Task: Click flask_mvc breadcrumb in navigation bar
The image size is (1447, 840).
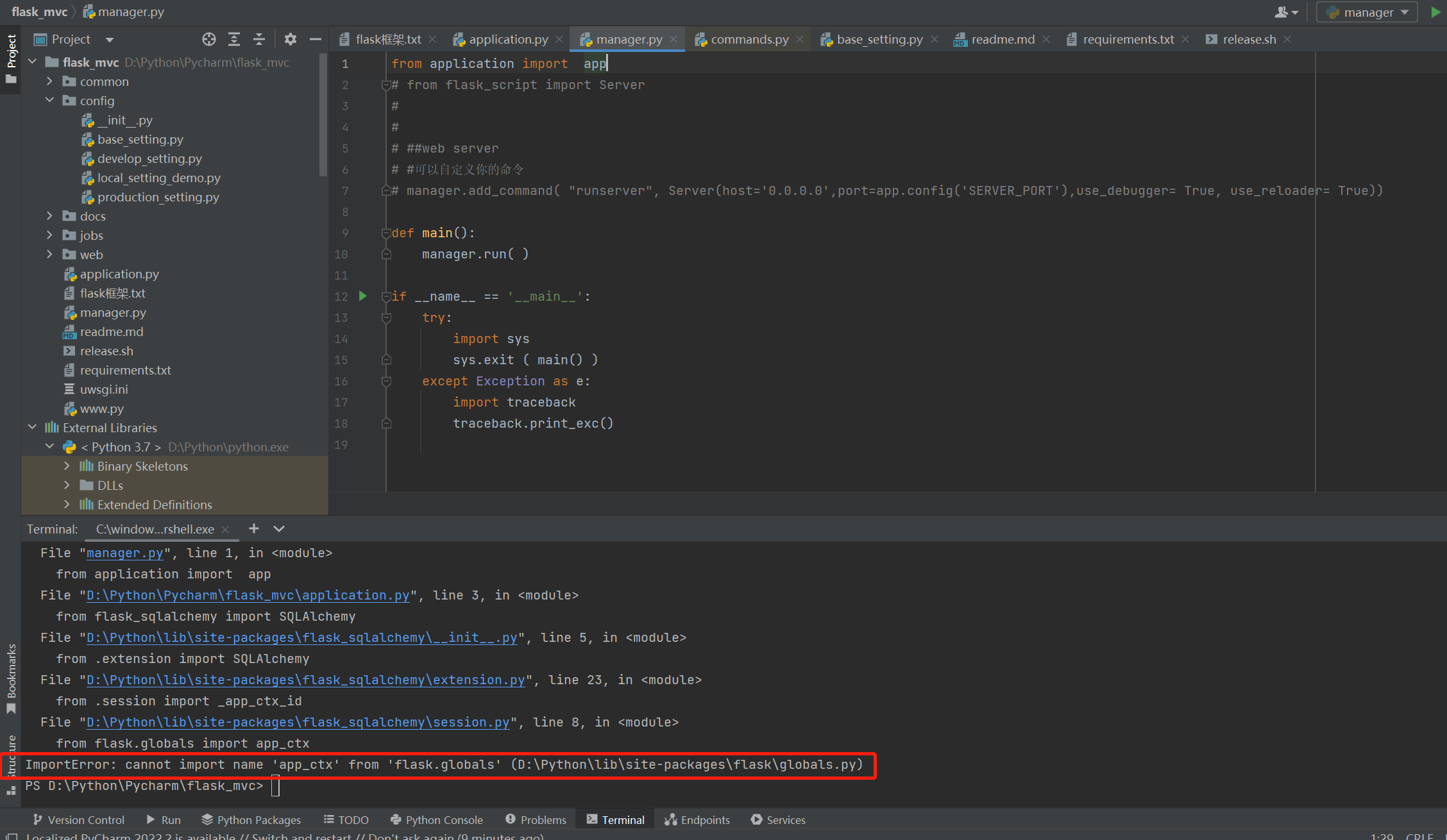Action: (x=39, y=12)
